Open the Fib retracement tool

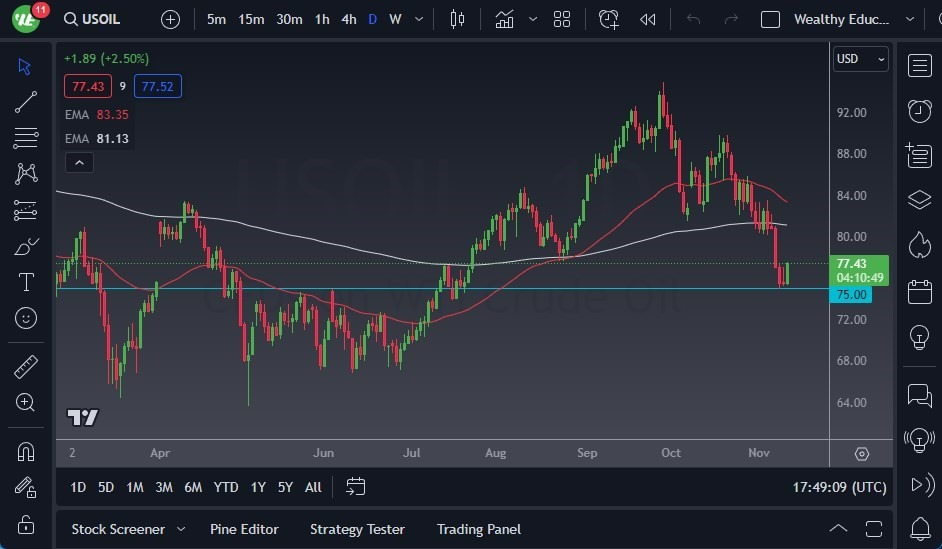click(26, 137)
